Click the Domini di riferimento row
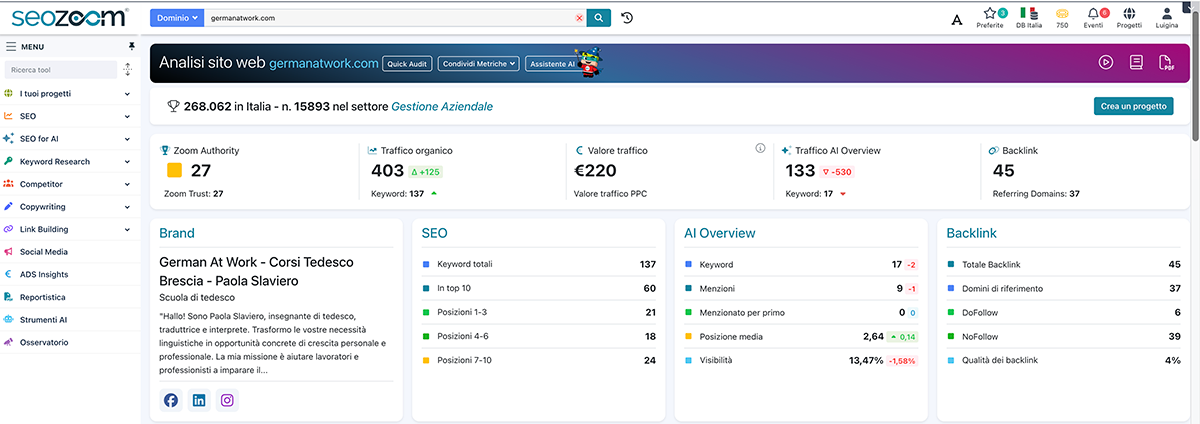The height and width of the screenshot is (424, 1200). [1064, 288]
